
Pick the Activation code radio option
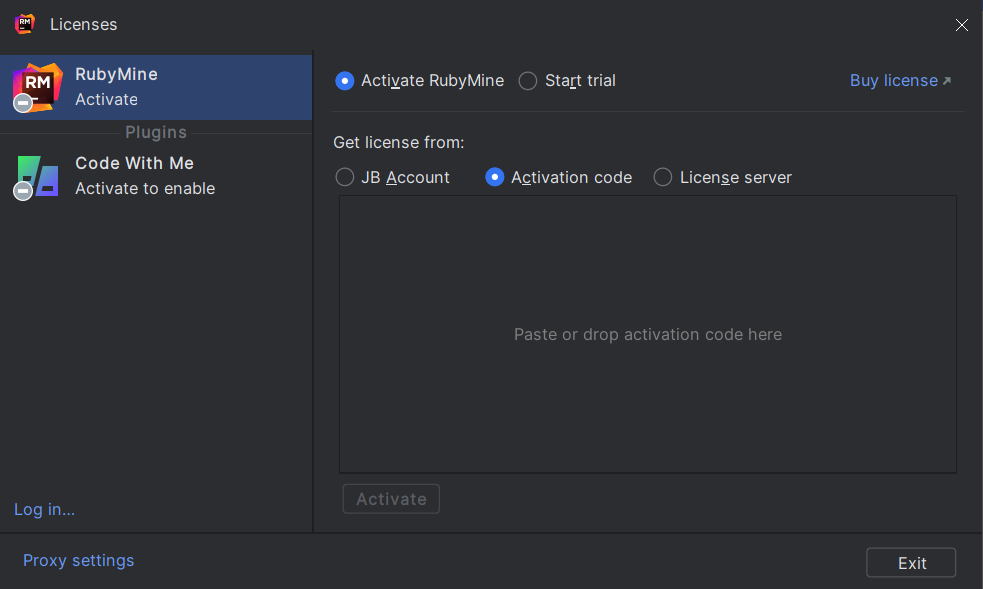[495, 177]
